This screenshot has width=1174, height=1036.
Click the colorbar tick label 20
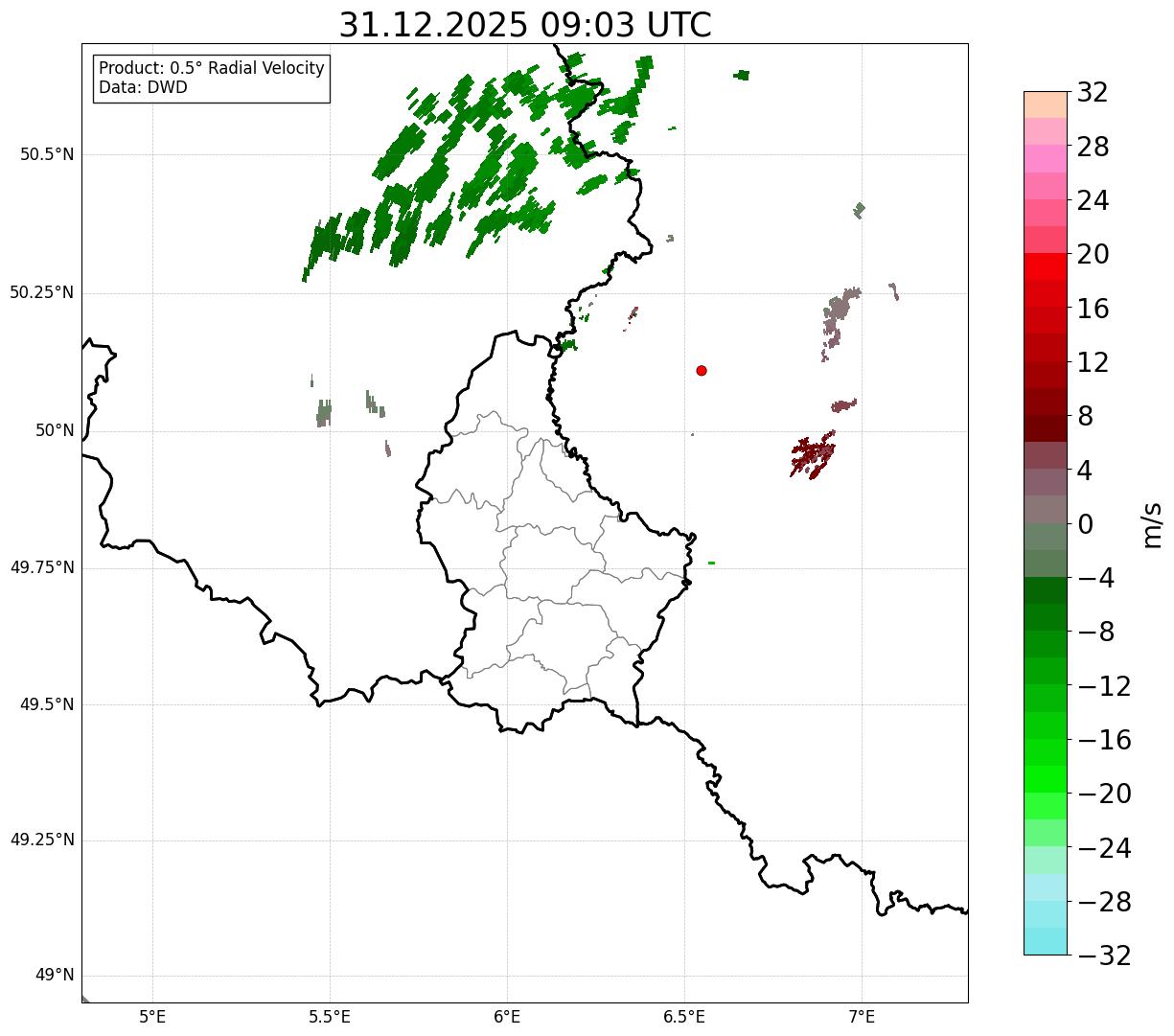tap(1093, 255)
